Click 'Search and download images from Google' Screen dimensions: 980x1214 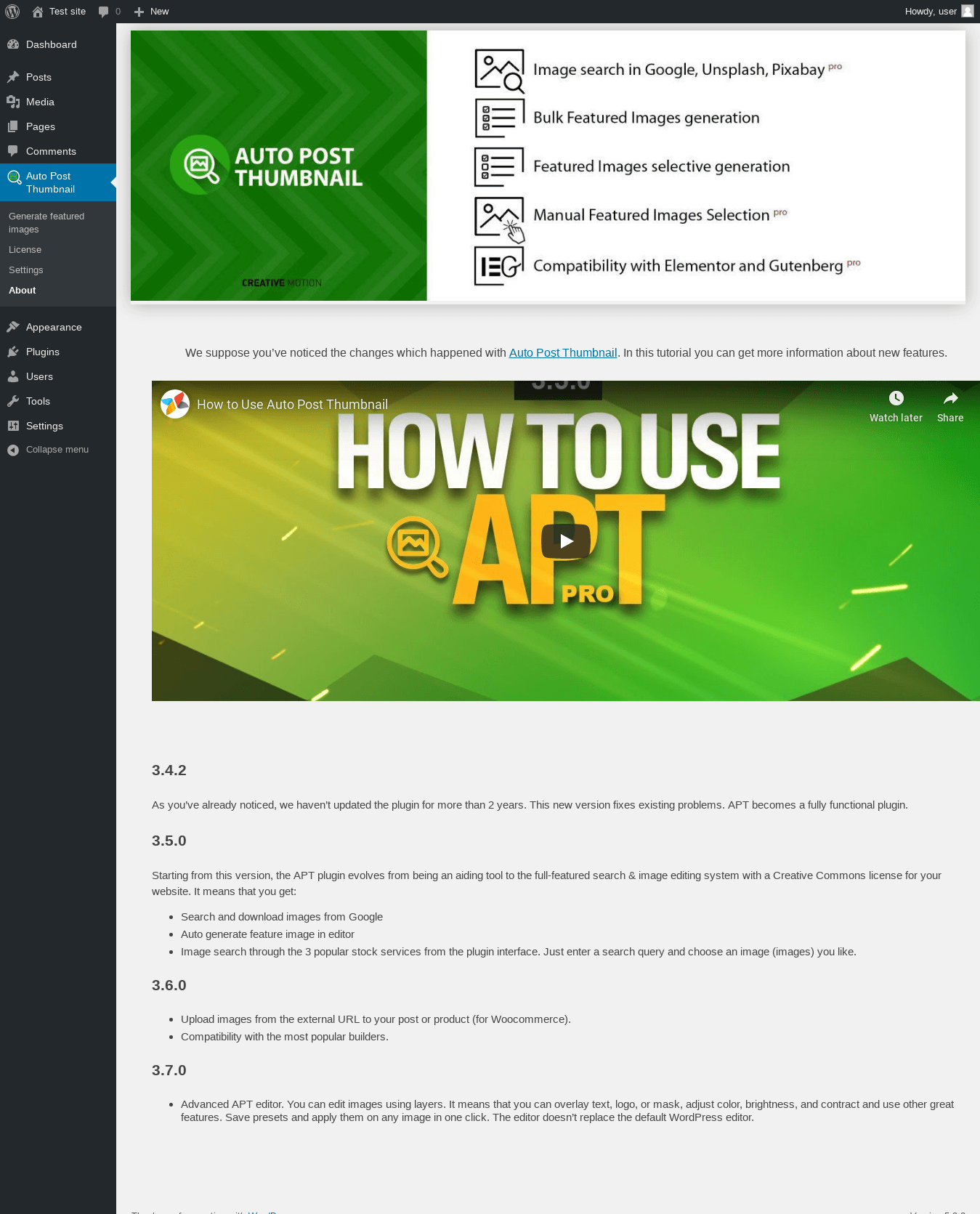click(x=282, y=917)
